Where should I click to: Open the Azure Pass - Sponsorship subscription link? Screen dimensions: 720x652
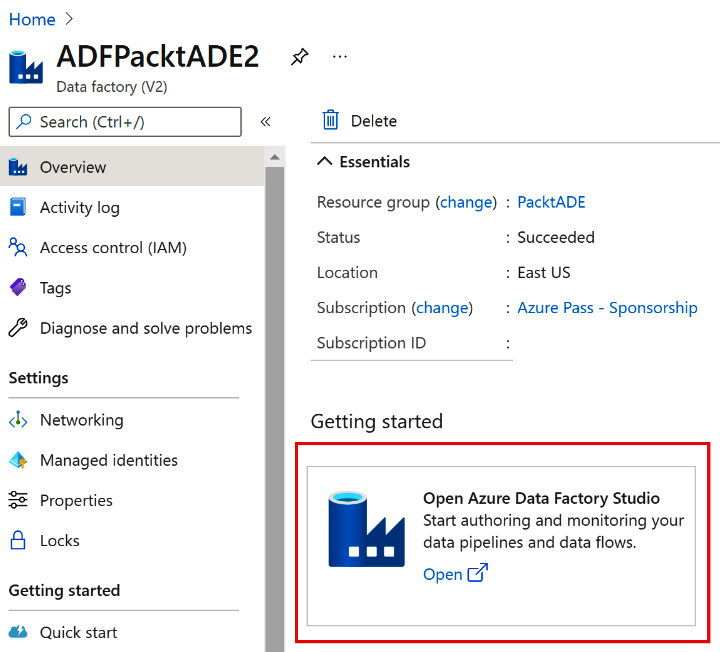tap(607, 308)
